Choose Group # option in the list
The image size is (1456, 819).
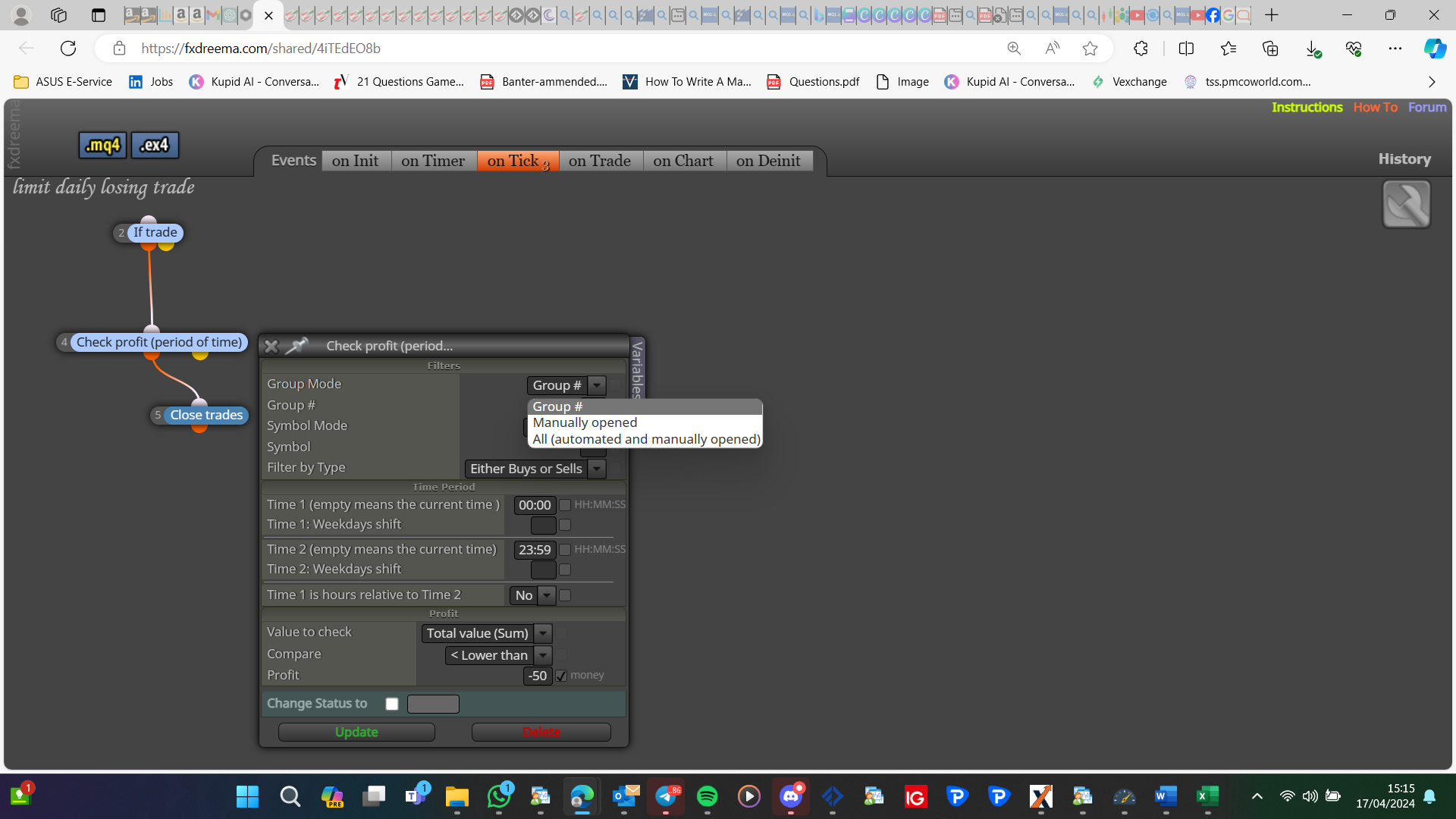(645, 406)
